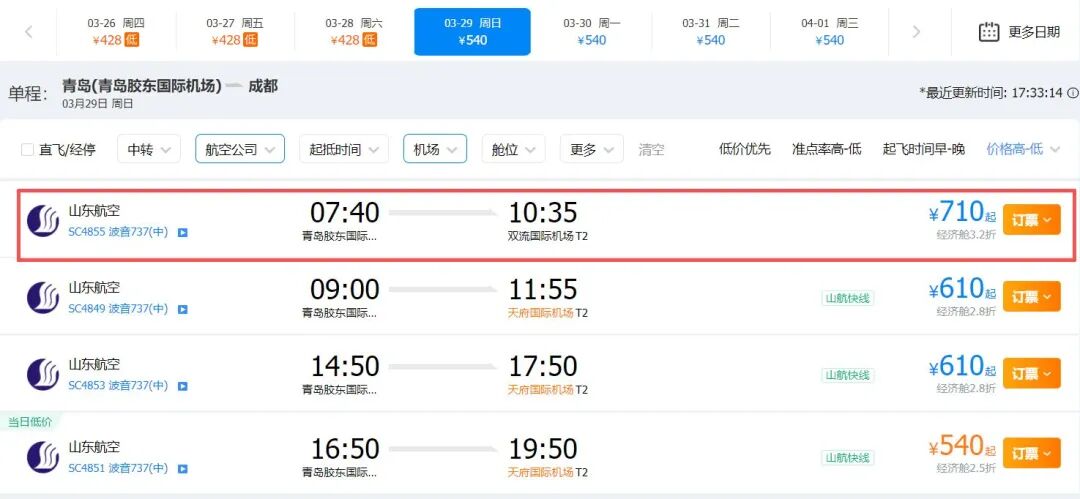Open the 中转 transfer dropdown

pos(148,149)
